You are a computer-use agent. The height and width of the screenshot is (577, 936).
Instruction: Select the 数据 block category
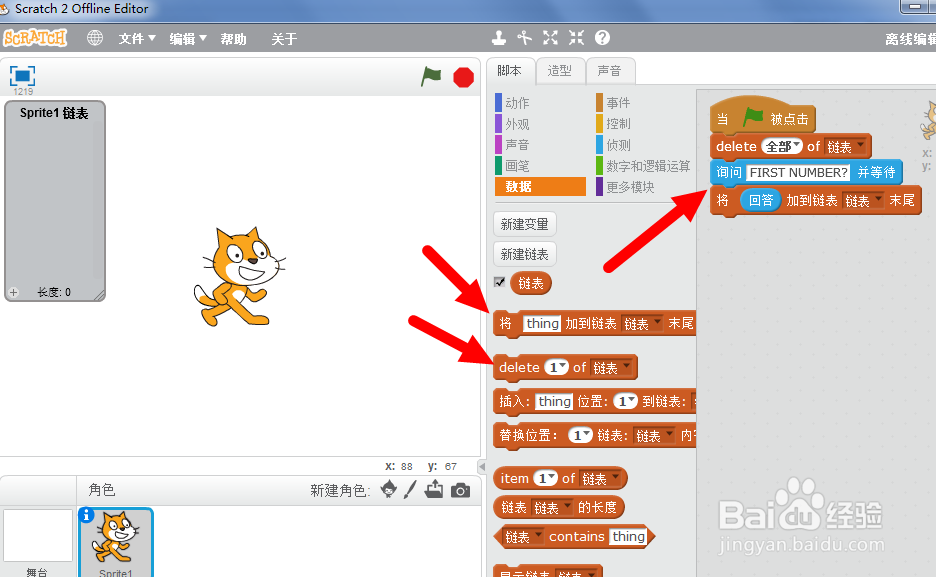point(540,186)
